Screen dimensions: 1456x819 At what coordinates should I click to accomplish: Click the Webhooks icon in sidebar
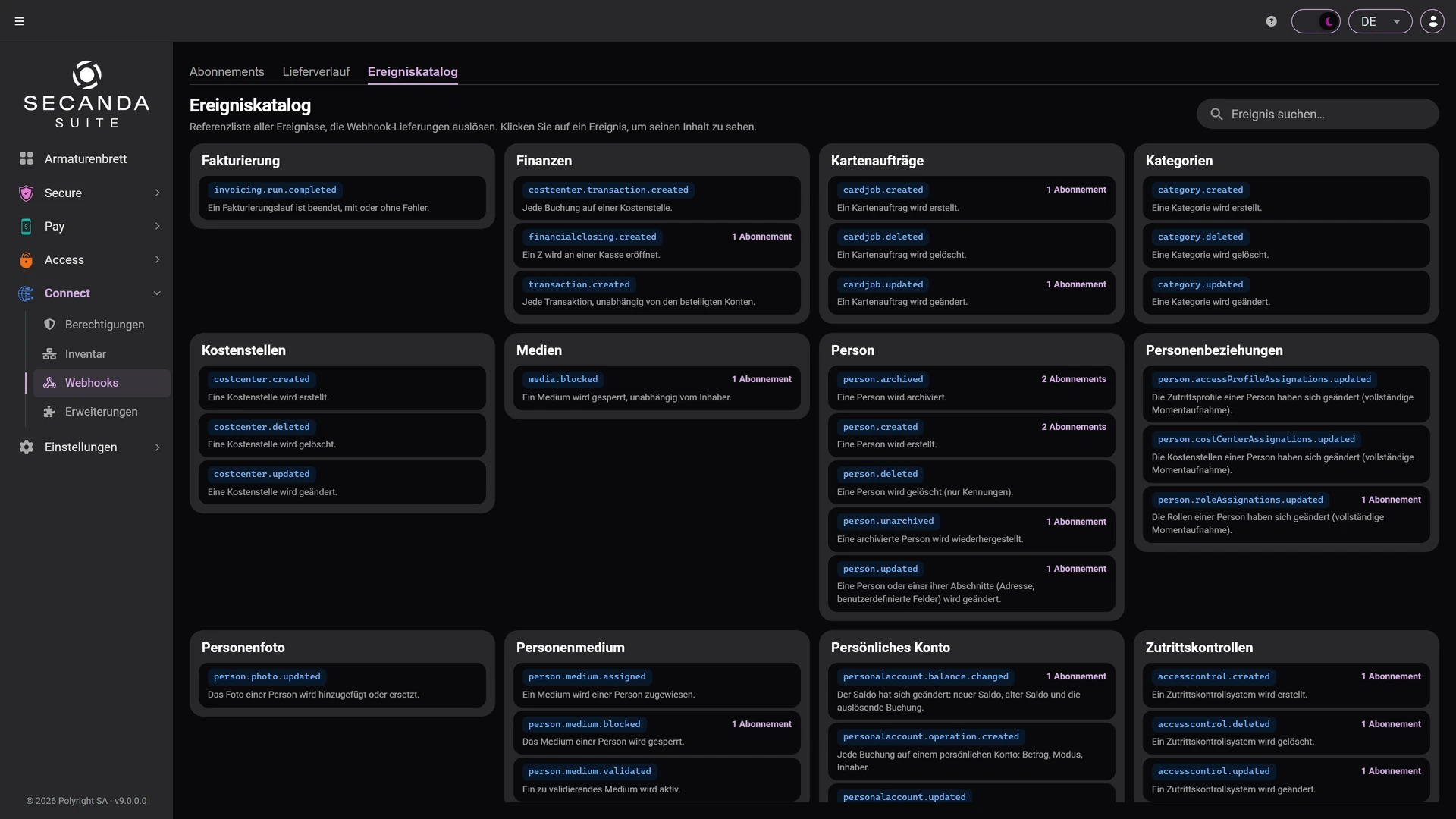pos(49,383)
